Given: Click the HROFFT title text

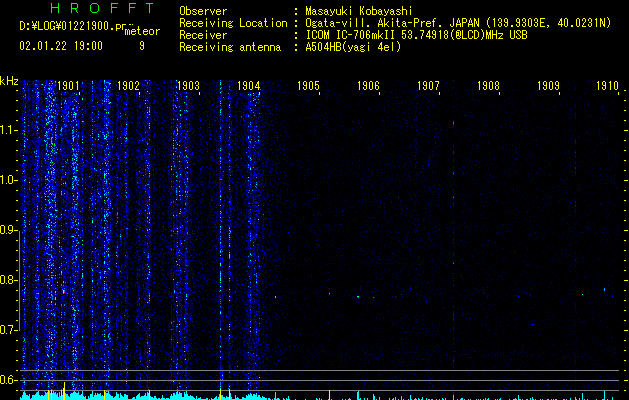Looking at the screenshot, I should tap(103, 8).
